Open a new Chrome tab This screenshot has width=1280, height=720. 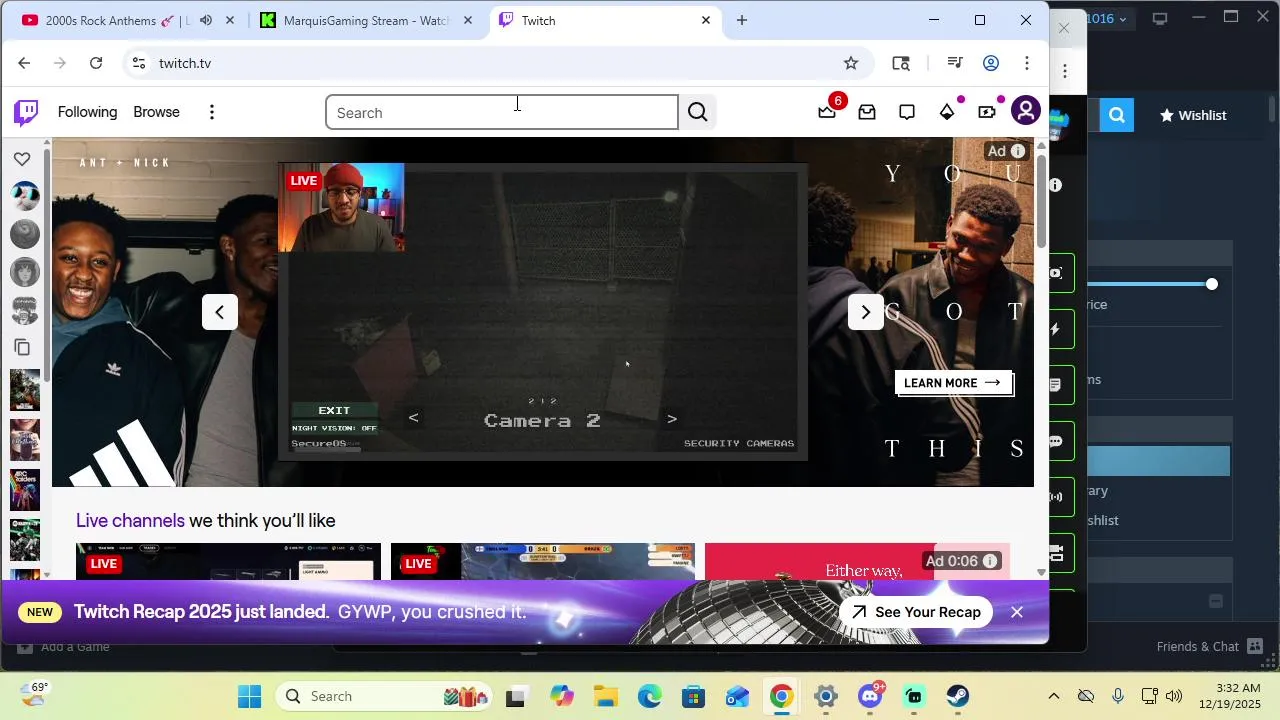742,20
